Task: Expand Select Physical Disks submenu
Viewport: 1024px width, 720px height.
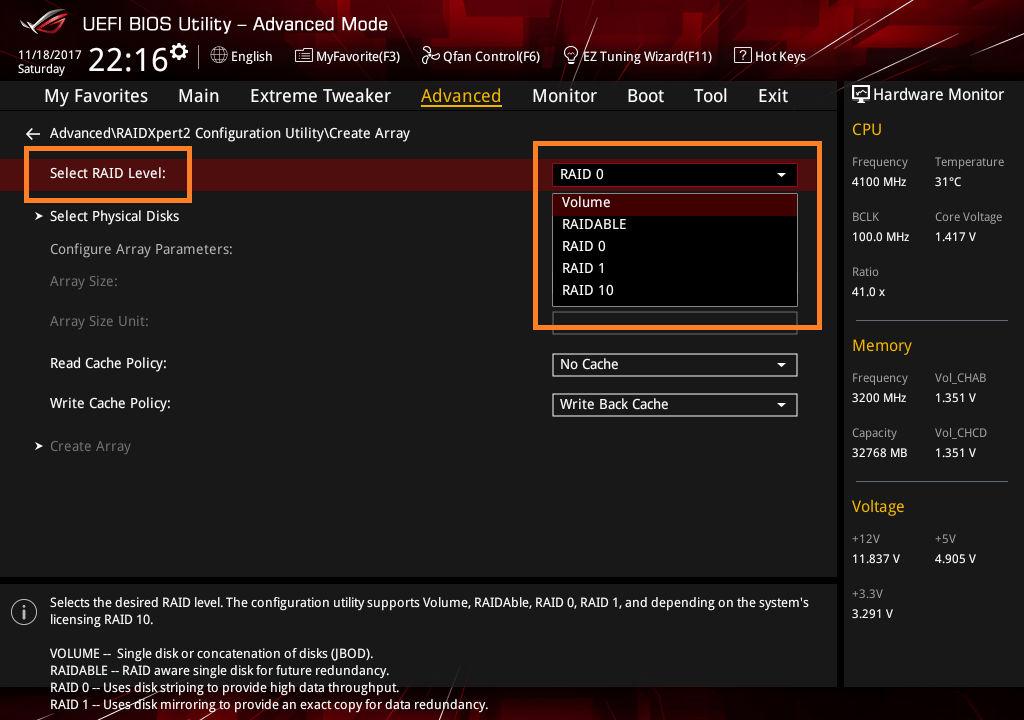Action: click(x=114, y=216)
